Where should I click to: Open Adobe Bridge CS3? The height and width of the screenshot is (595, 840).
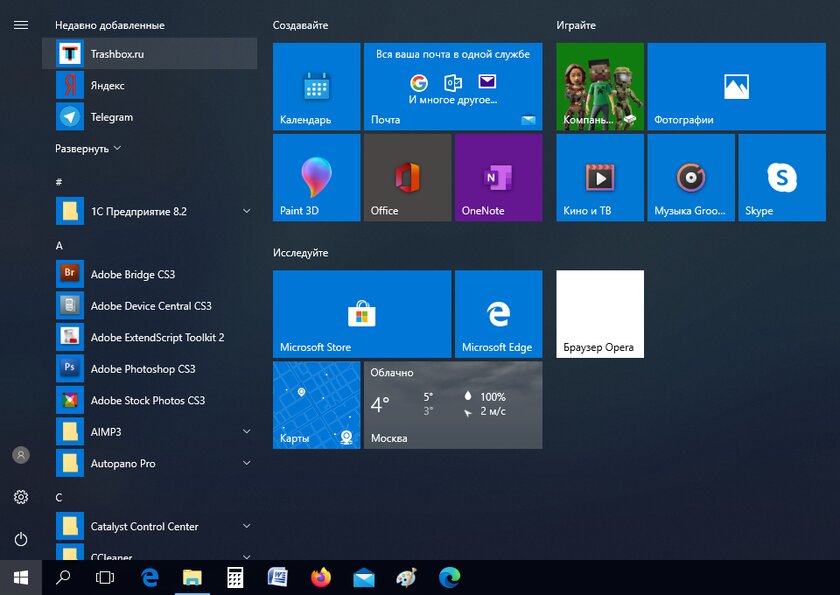point(149,274)
